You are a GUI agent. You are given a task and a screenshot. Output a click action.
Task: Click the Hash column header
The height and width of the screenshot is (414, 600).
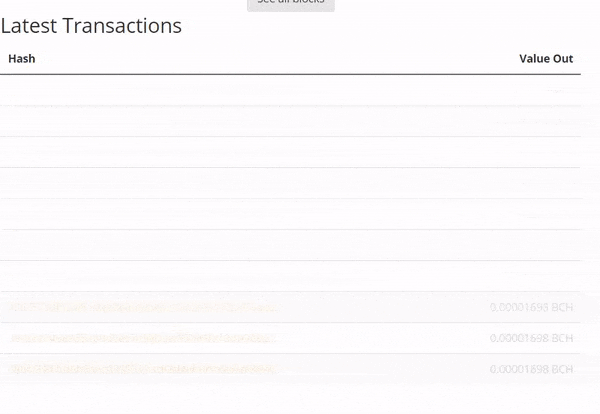[22, 59]
